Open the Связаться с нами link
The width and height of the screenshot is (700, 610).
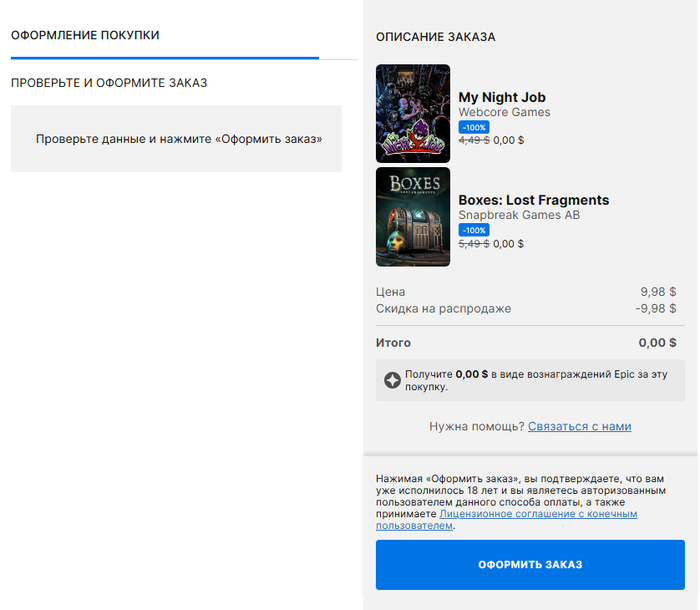point(579,426)
